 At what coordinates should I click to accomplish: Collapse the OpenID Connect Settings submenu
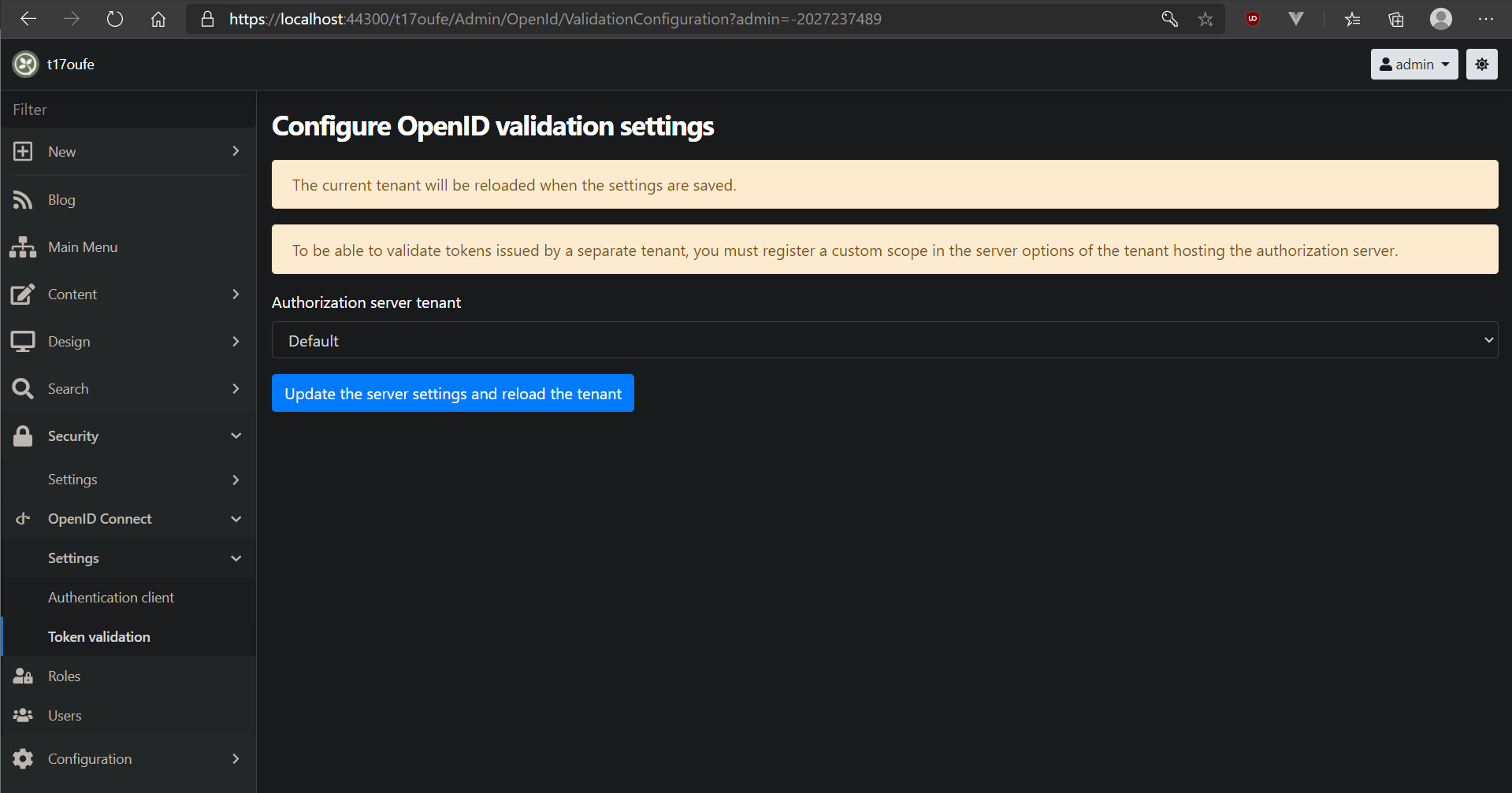236,558
